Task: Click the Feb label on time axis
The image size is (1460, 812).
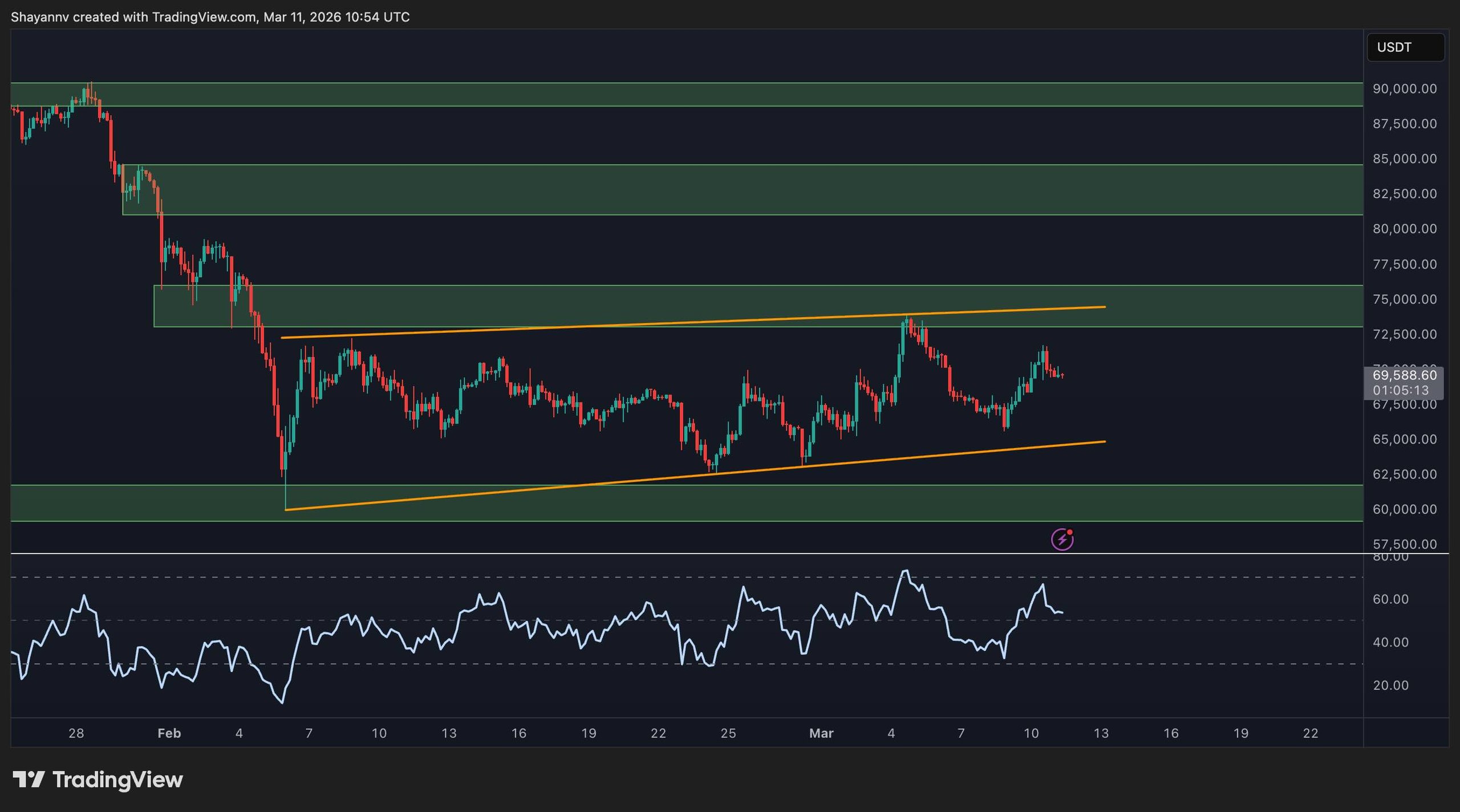Action: 169,733
